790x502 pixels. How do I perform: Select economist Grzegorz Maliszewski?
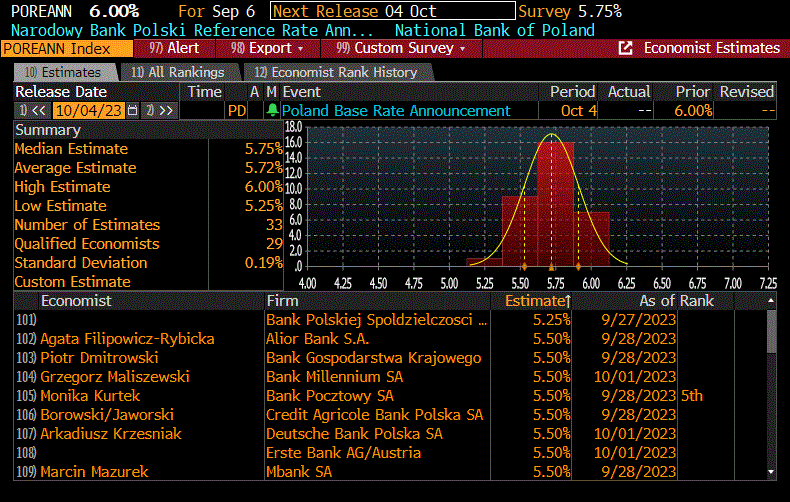(115, 376)
